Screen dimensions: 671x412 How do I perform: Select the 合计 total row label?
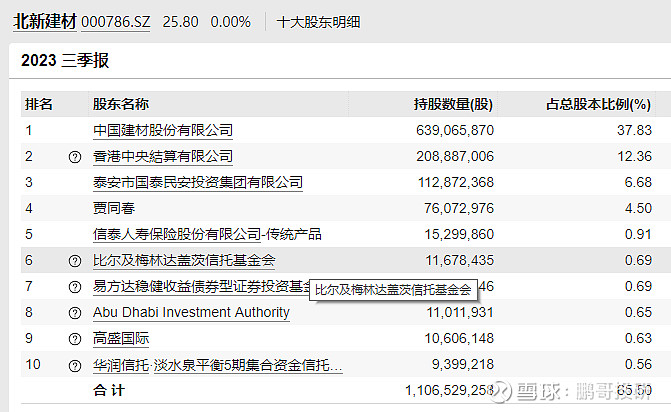pos(109,390)
